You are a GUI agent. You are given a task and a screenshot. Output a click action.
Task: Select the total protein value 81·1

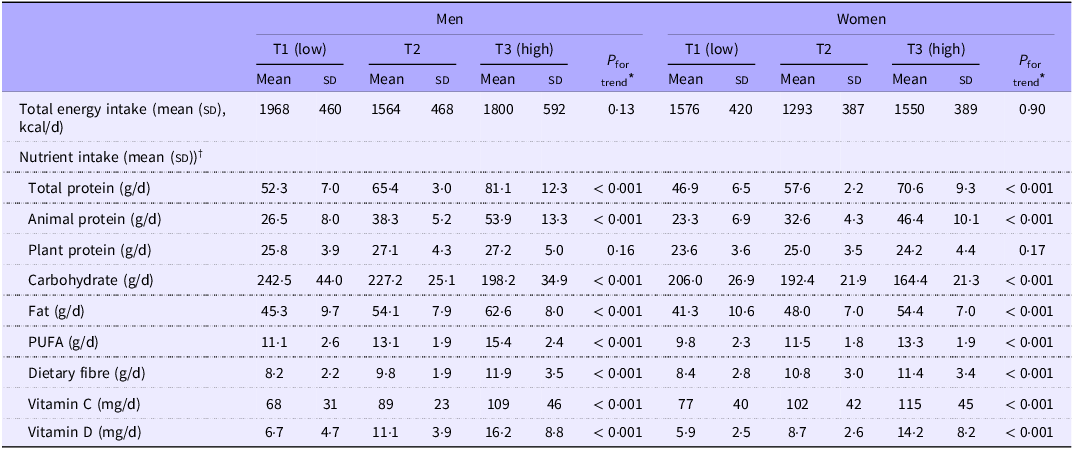pos(497,188)
